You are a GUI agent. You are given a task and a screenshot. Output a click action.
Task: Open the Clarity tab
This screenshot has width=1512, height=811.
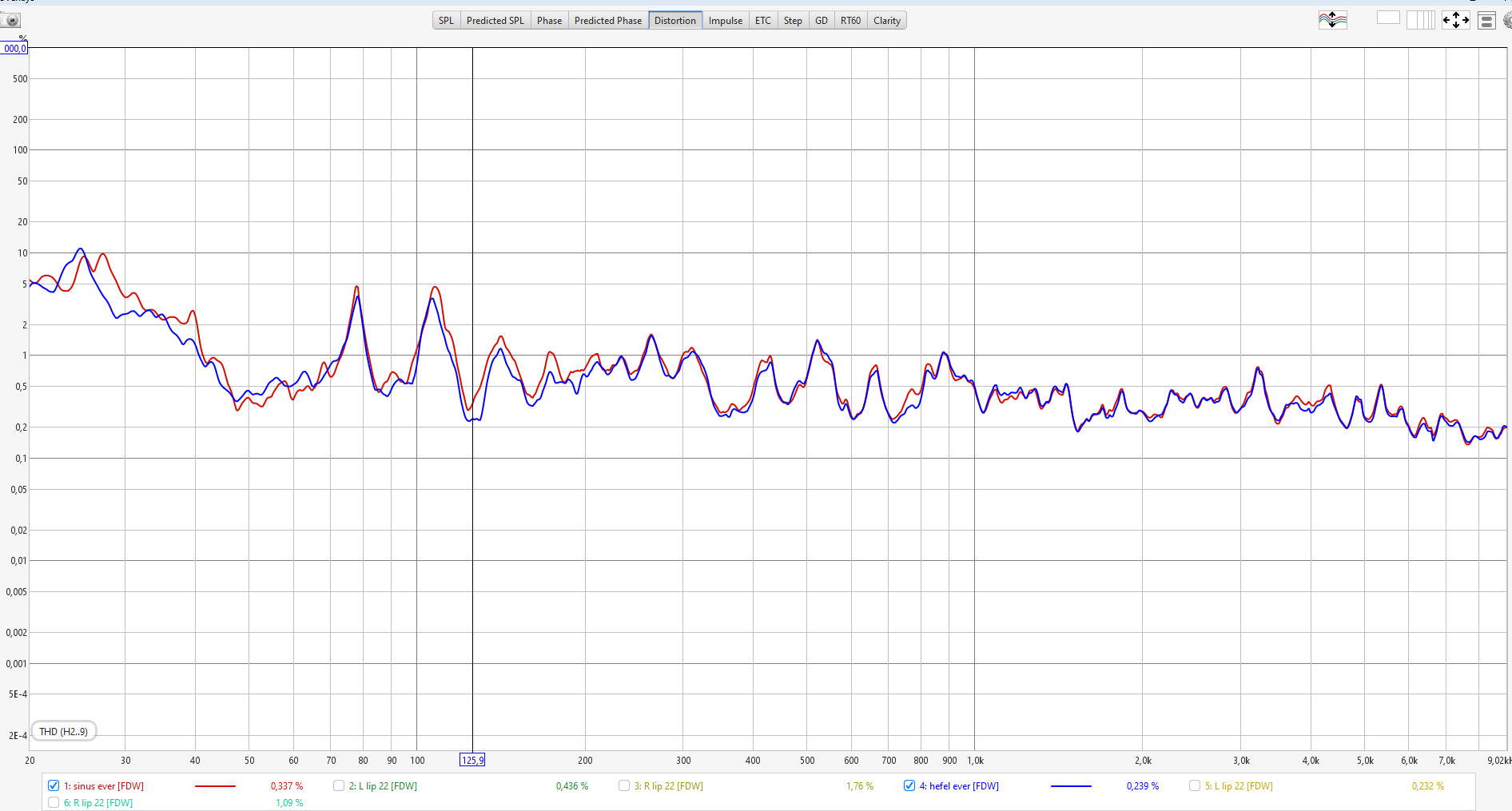[887, 21]
